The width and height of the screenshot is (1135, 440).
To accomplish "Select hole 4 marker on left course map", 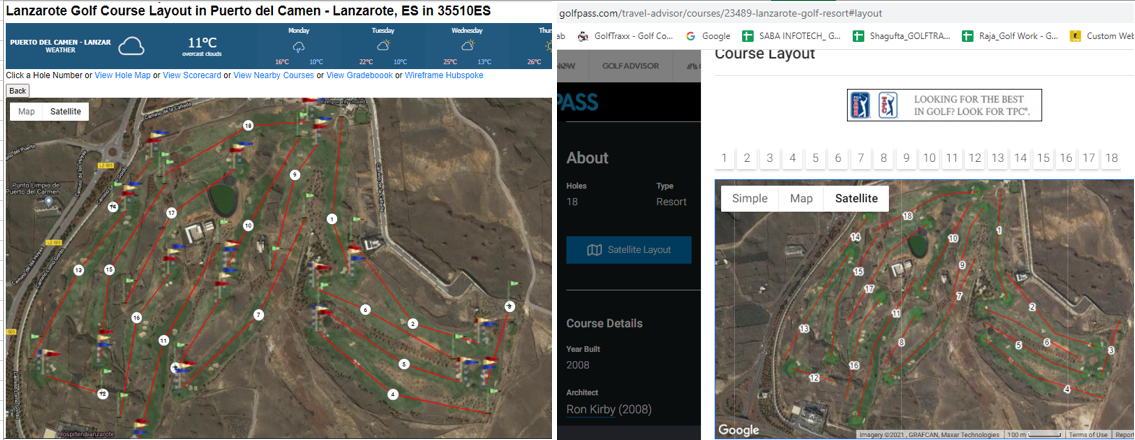I will (x=392, y=394).
